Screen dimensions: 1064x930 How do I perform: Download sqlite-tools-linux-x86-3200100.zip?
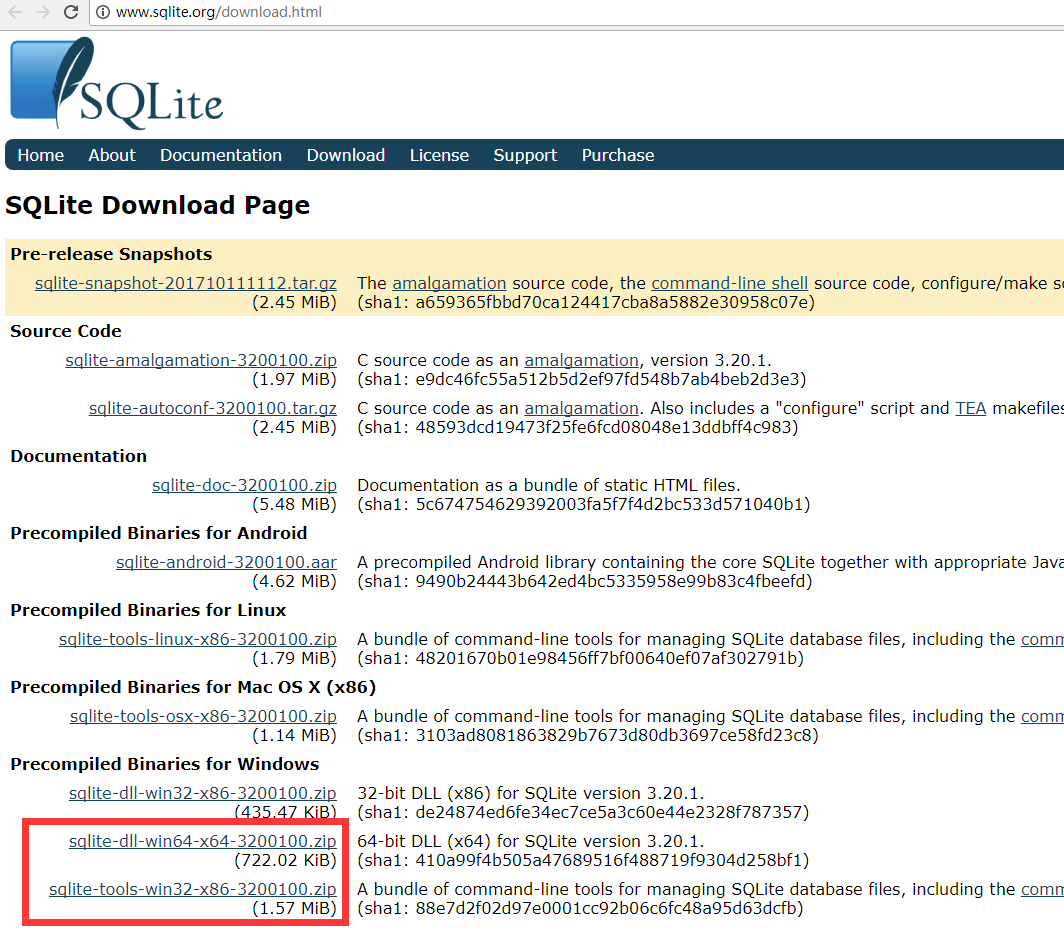point(197,639)
